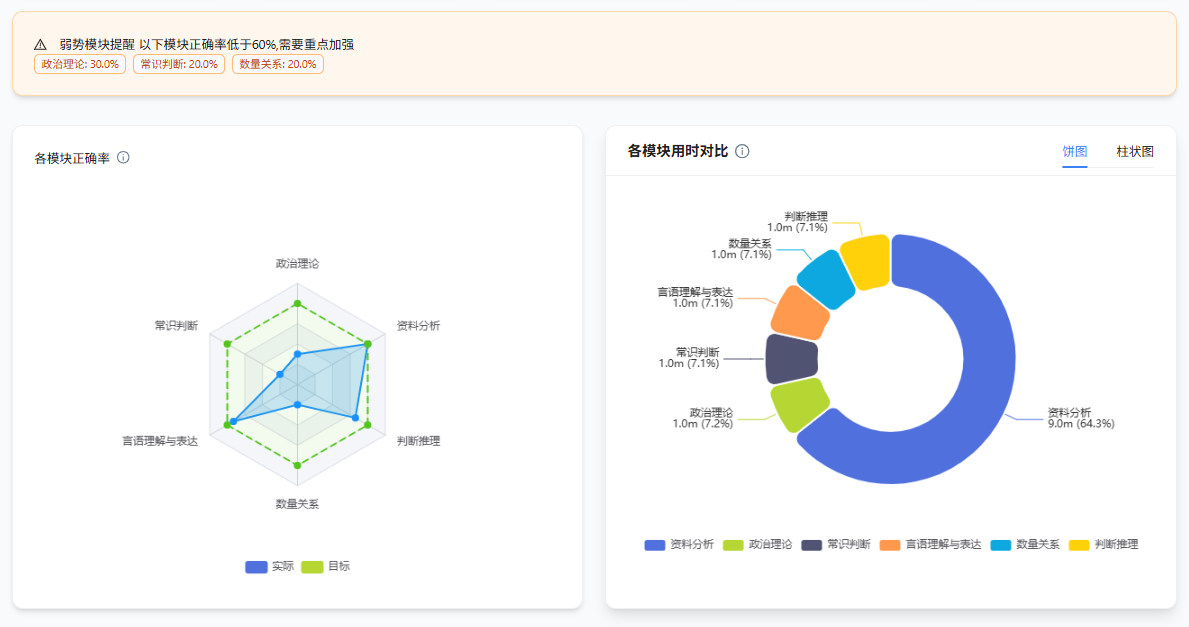Image resolution: width=1189 pixels, height=627 pixels.
Task: Click info icon beside 各模块用时对比 title
Action: (x=742, y=151)
